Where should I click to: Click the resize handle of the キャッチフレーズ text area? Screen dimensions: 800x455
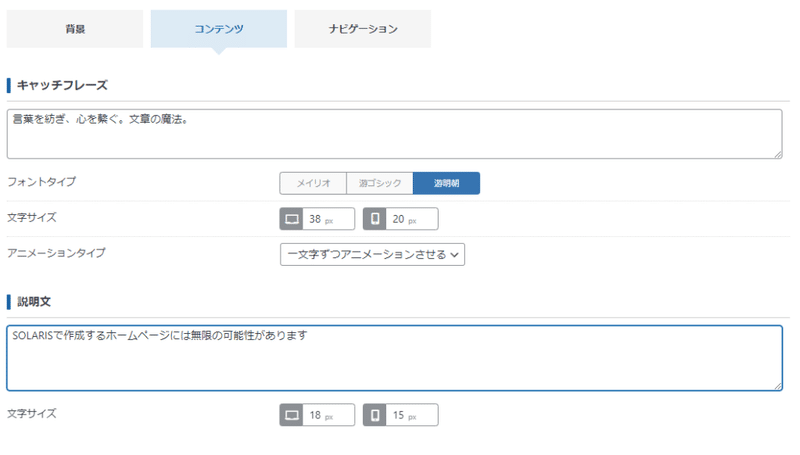[x=778, y=155]
